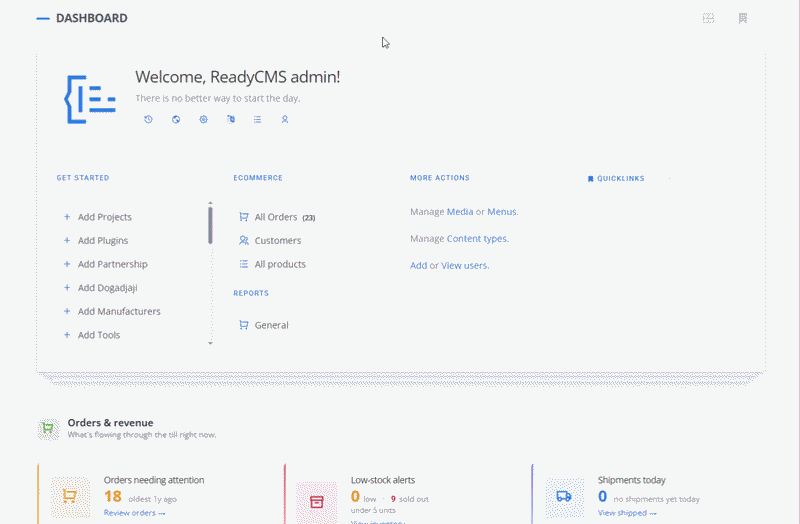
Task: Click the 0 shipments today count
Action: (603, 496)
